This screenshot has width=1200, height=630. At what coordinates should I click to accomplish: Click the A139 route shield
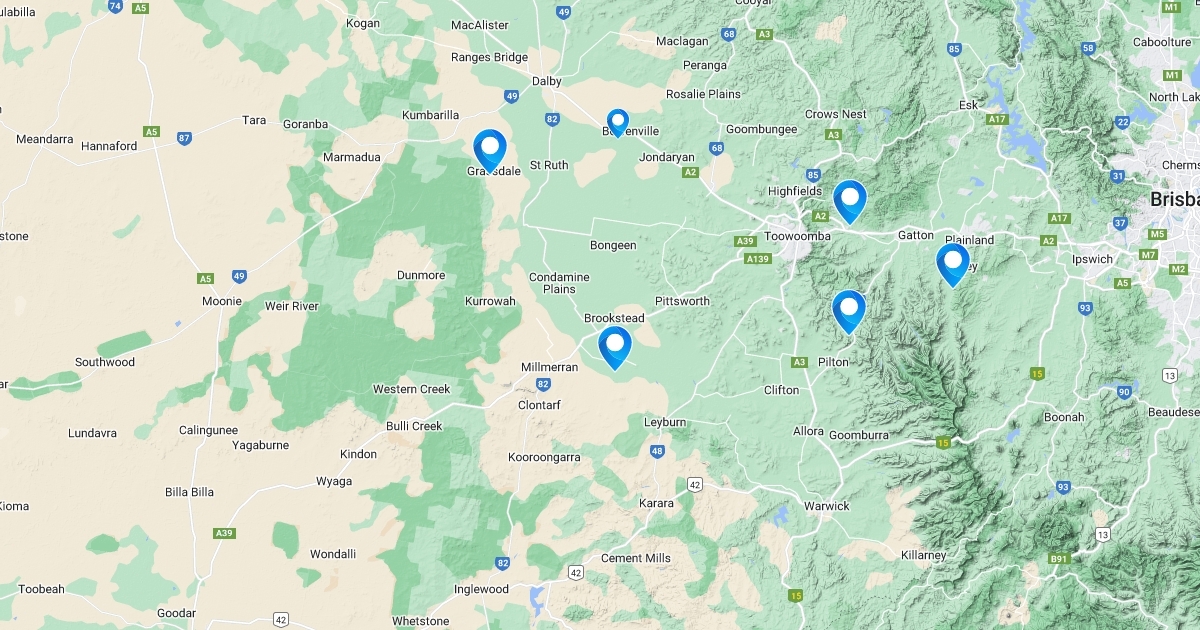[758, 258]
